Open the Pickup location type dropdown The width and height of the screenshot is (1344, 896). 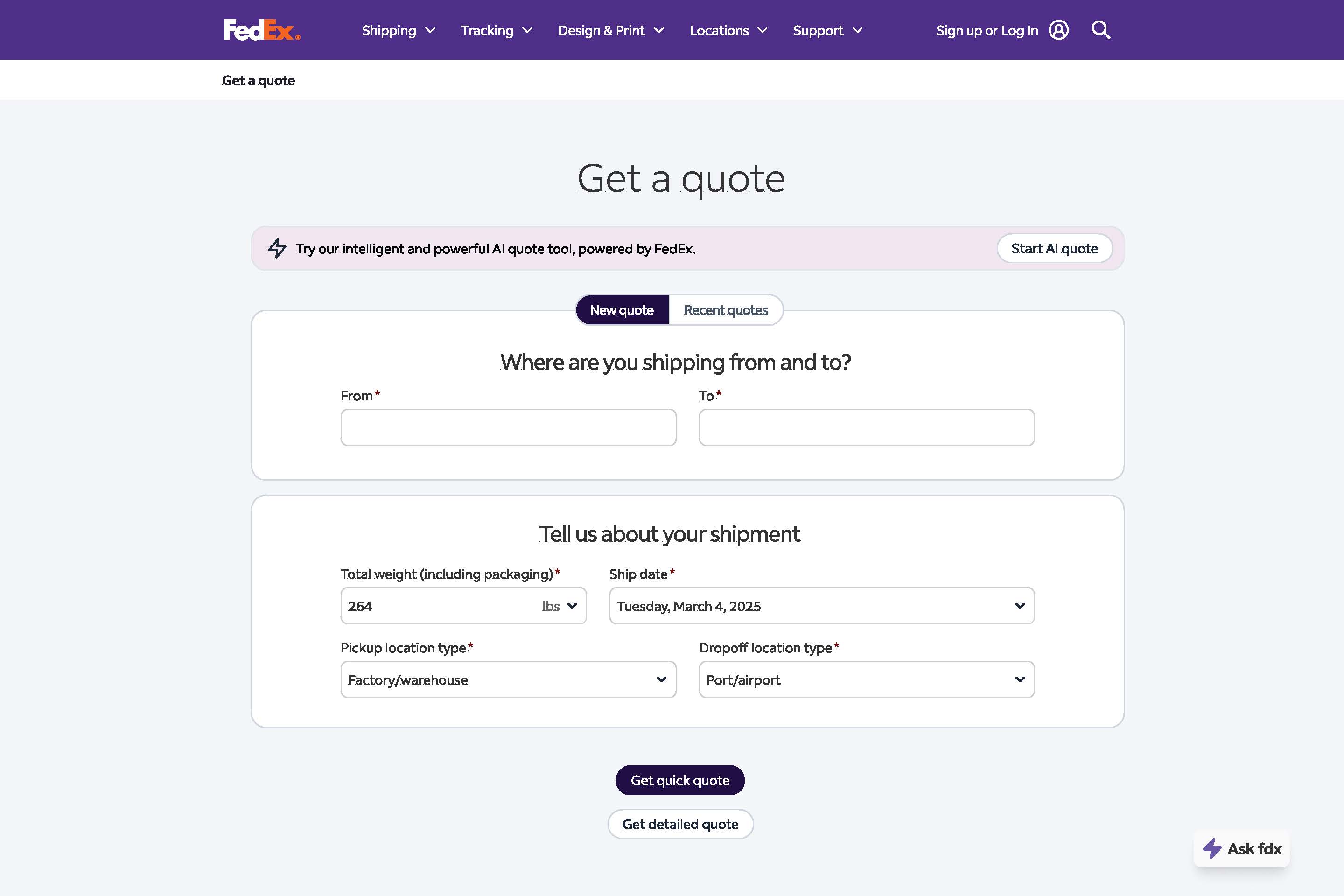508,679
